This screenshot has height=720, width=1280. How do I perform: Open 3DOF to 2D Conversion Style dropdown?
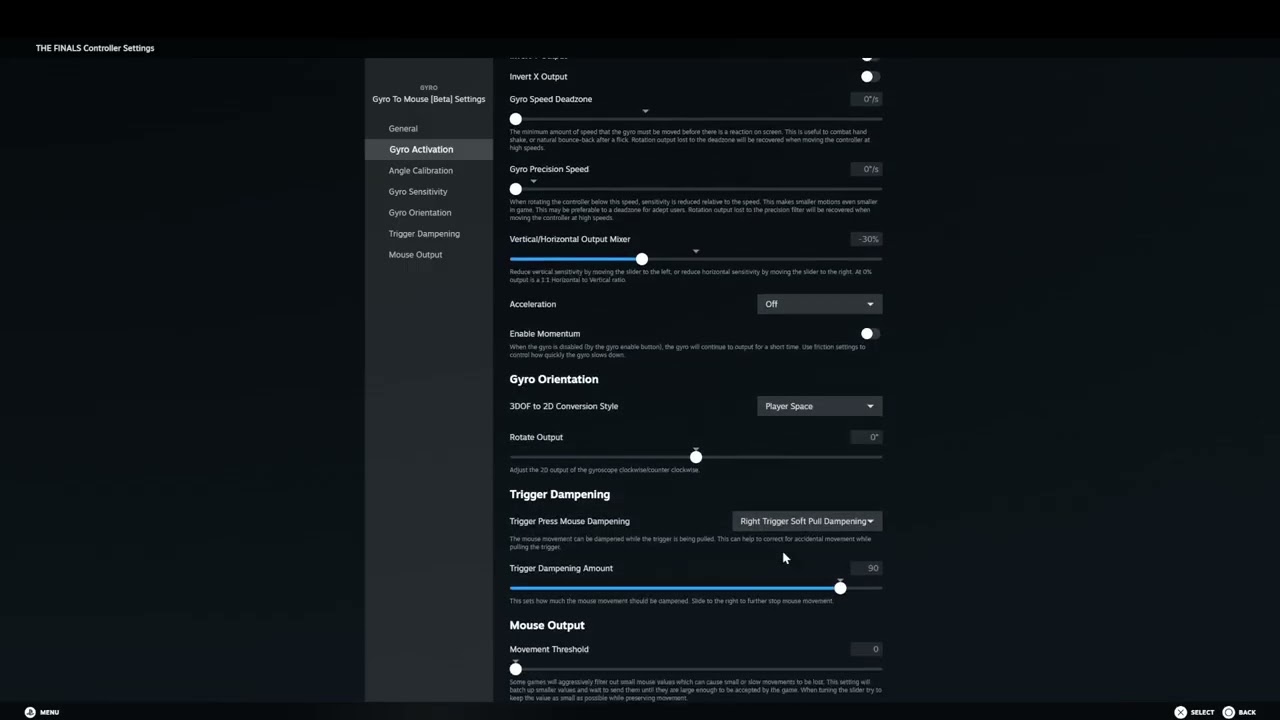pyautogui.click(x=819, y=406)
